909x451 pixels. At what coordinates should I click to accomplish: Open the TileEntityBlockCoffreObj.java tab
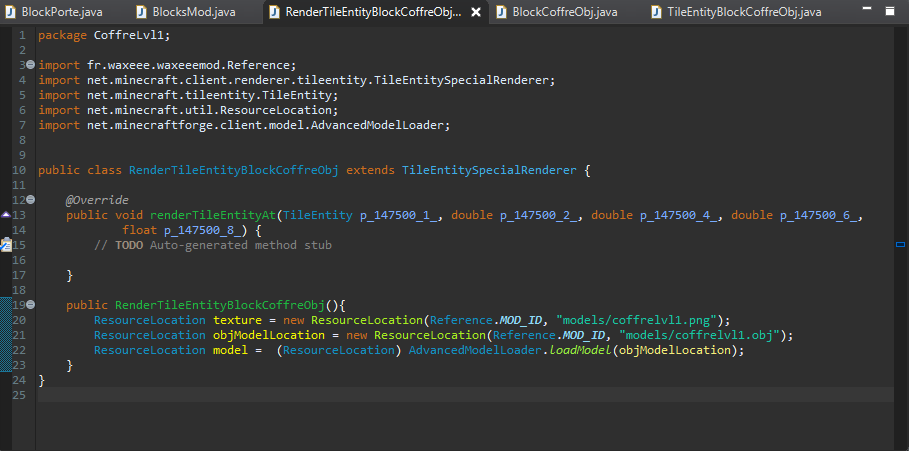click(x=743, y=12)
